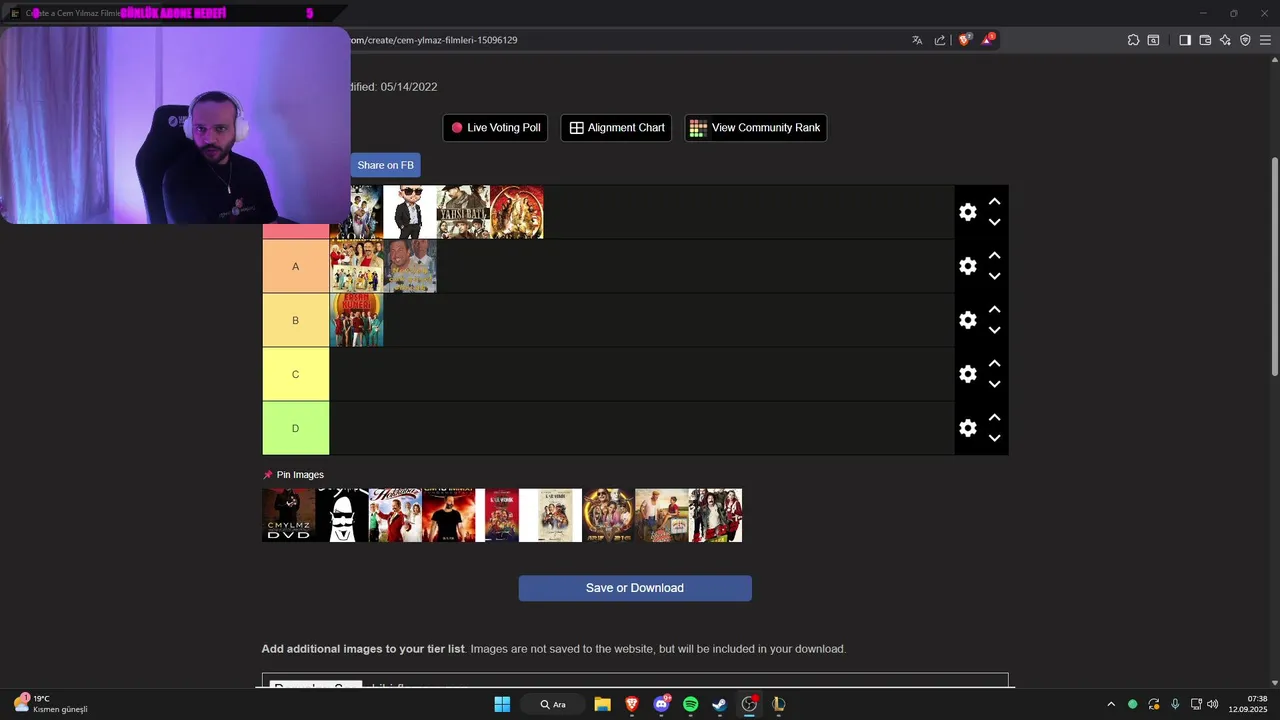The width and height of the screenshot is (1280, 720).
Task: Move tier B row up
Action: [x=994, y=310]
